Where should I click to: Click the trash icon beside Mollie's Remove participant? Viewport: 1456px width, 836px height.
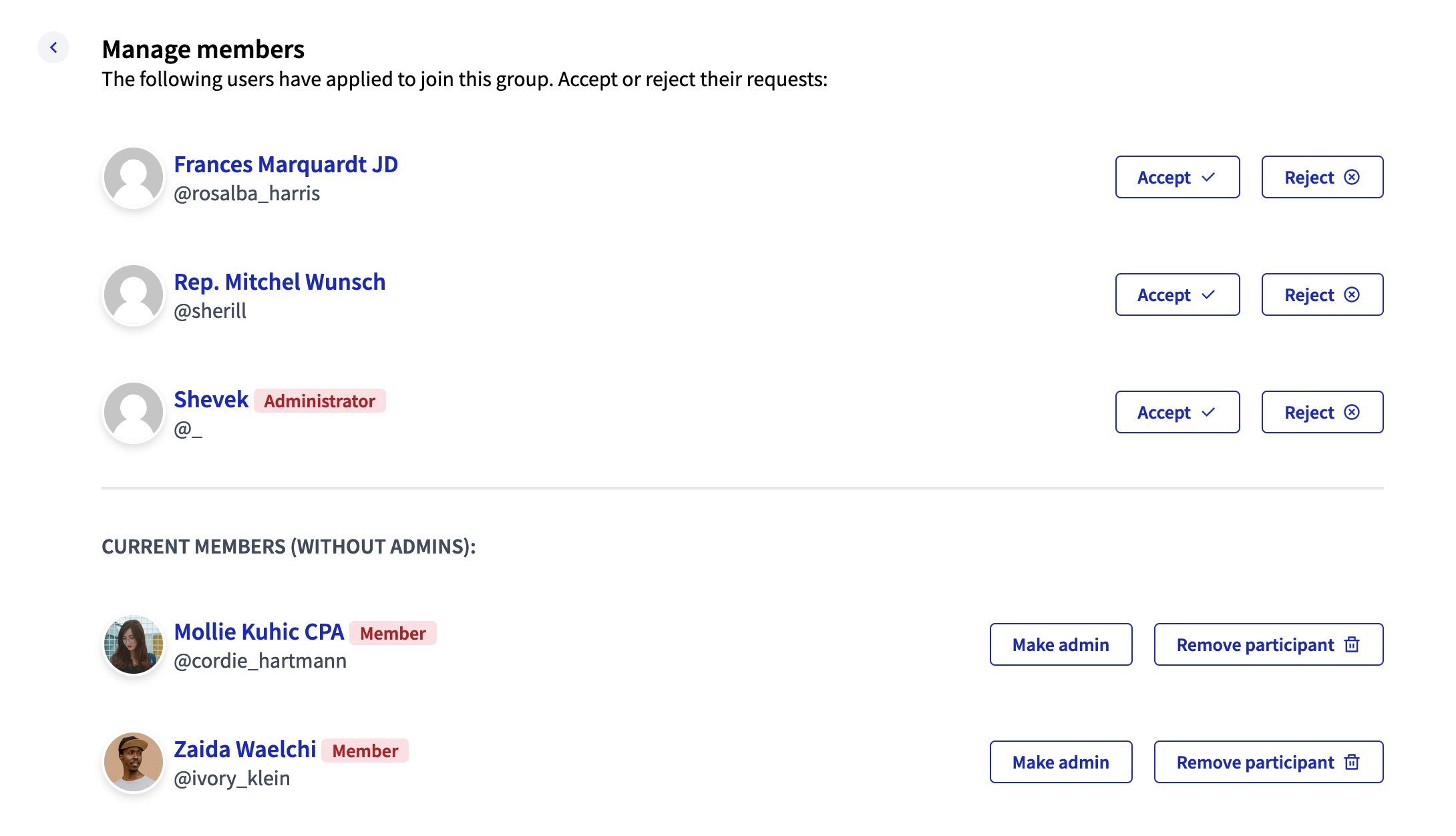tap(1350, 644)
